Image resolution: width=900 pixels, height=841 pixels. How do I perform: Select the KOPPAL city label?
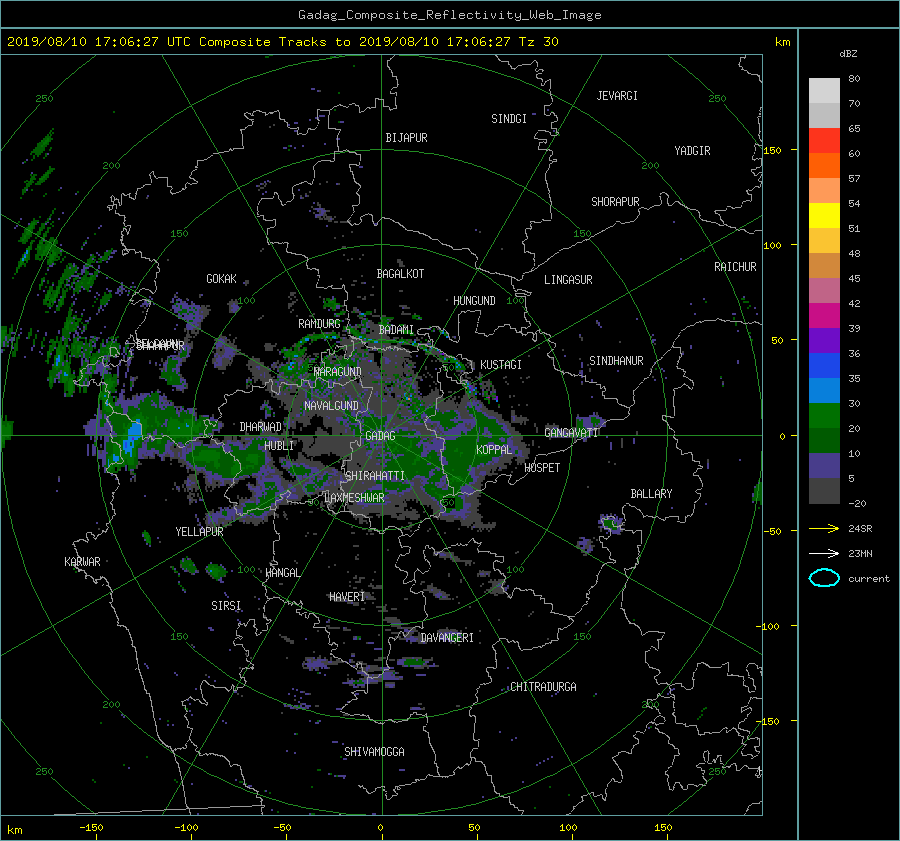(494, 450)
